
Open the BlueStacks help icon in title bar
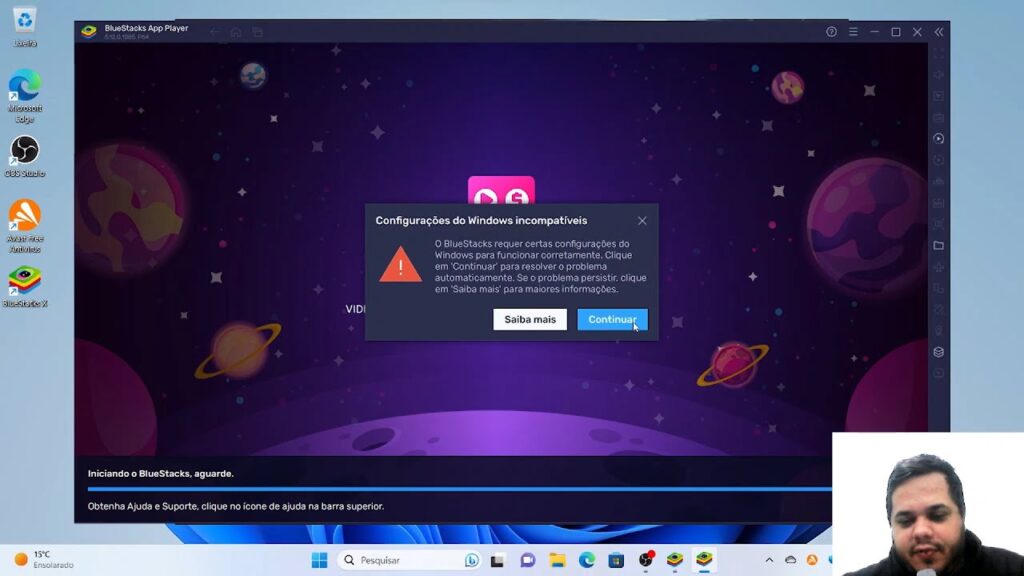click(831, 31)
